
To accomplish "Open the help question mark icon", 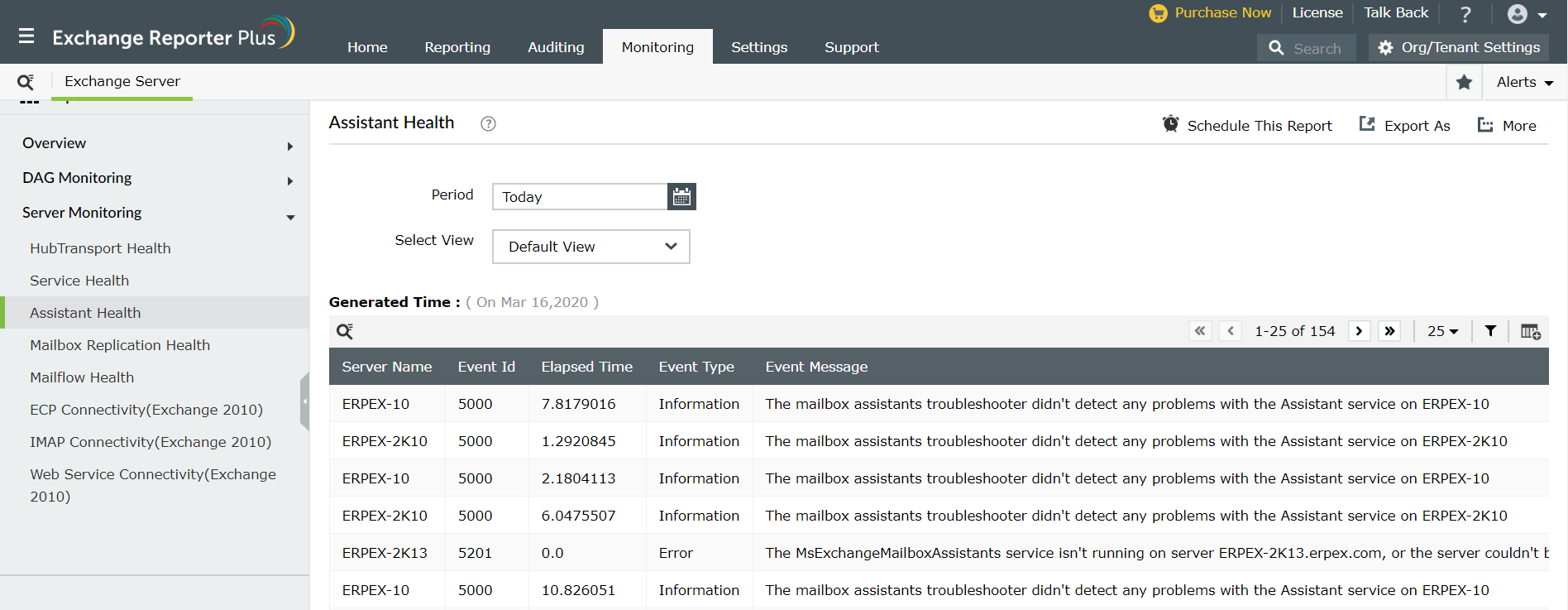I will [x=1465, y=14].
